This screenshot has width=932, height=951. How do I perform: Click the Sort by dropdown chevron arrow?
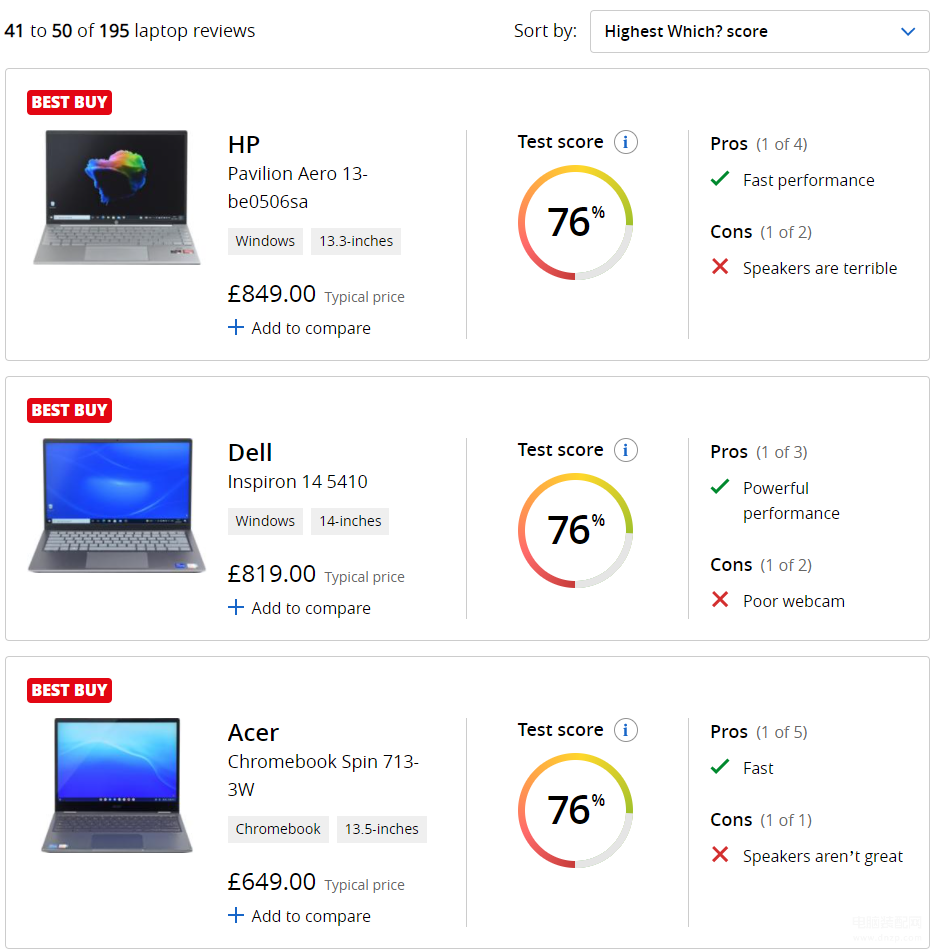907,32
